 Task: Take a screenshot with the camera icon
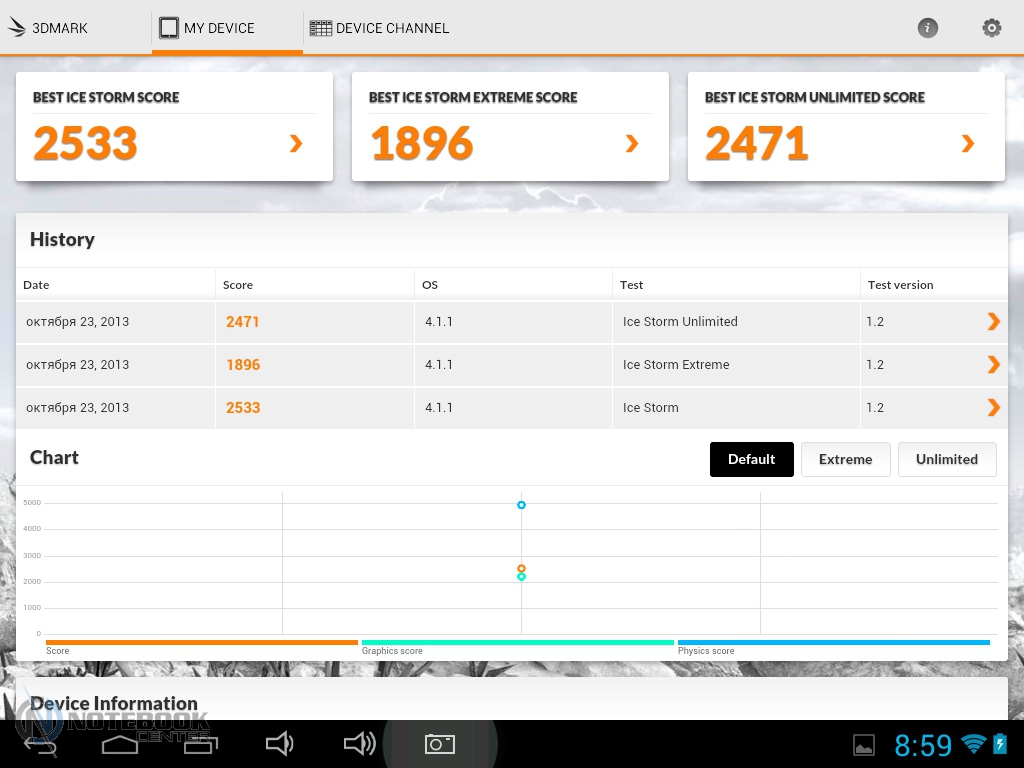(440, 744)
